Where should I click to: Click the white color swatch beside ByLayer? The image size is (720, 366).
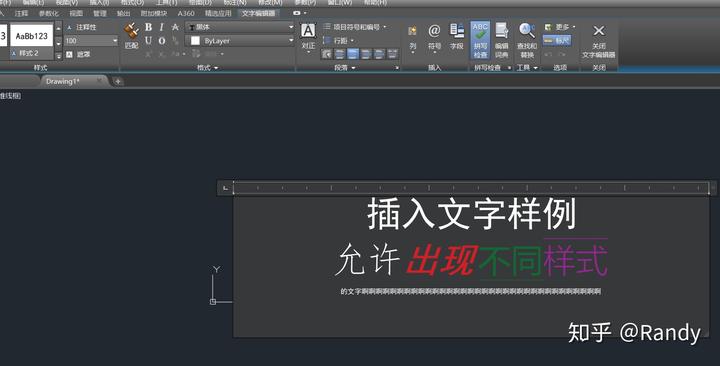click(195, 41)
